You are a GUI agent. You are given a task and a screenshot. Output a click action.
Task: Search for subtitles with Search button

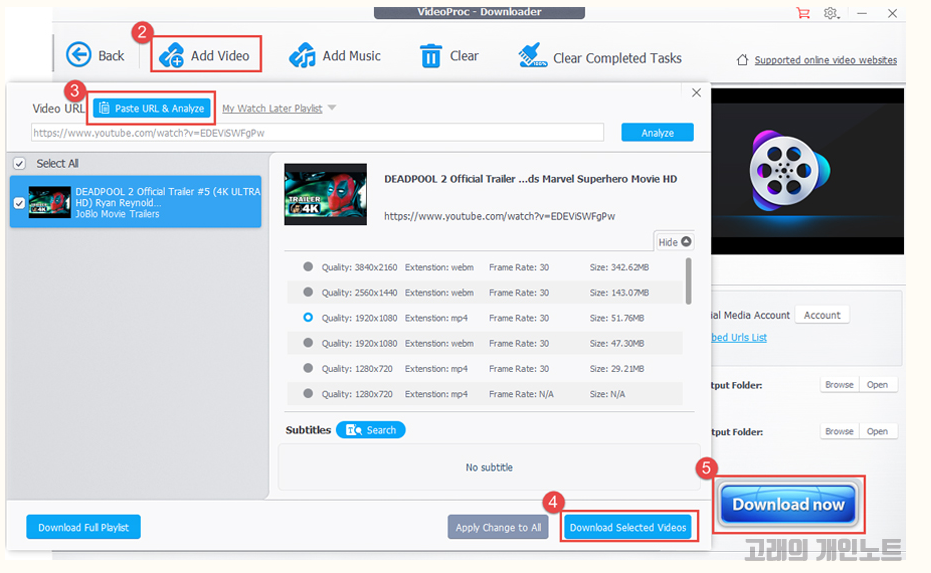[x=370, y=430]
